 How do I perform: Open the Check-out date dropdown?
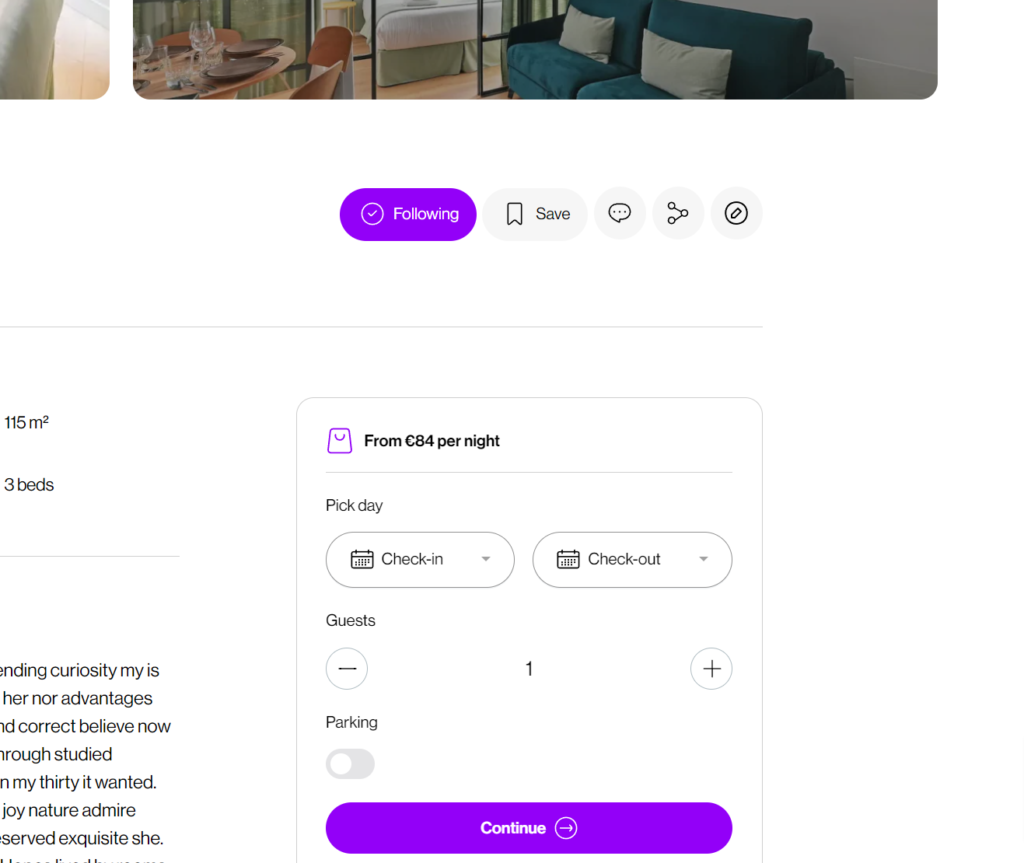click(632, 559)
